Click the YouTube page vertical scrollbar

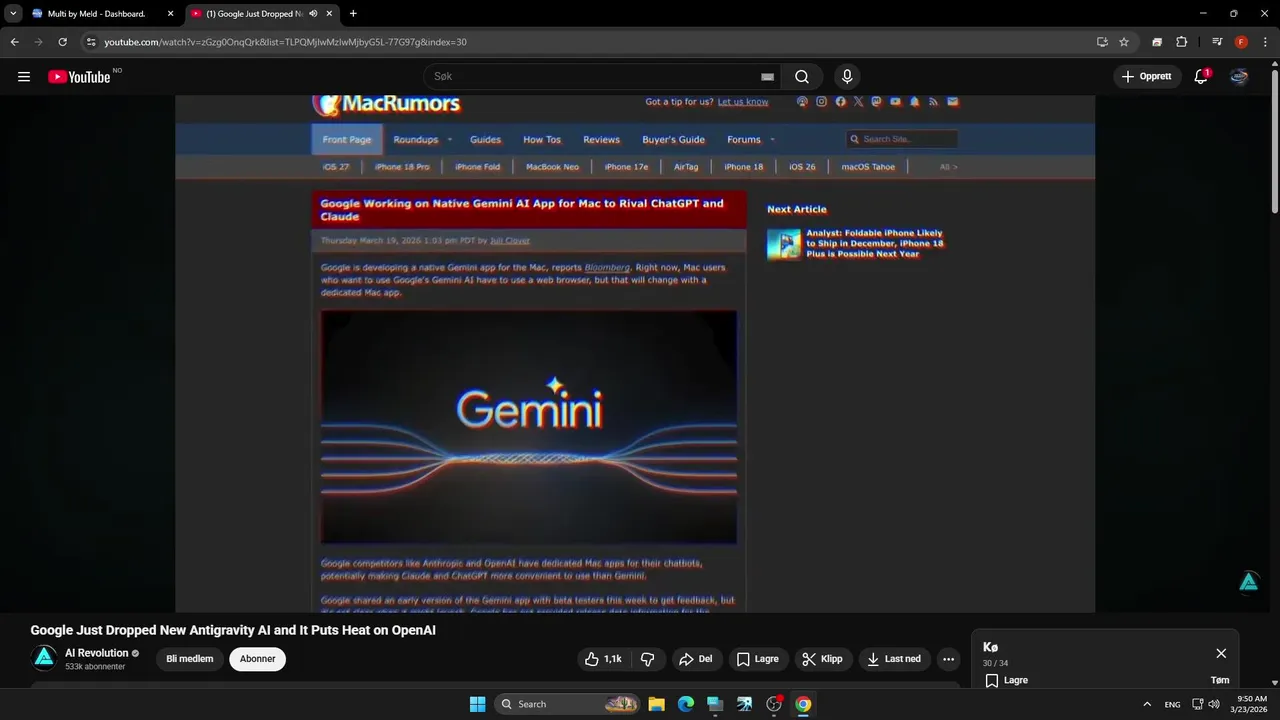[x=1274, y=140]
